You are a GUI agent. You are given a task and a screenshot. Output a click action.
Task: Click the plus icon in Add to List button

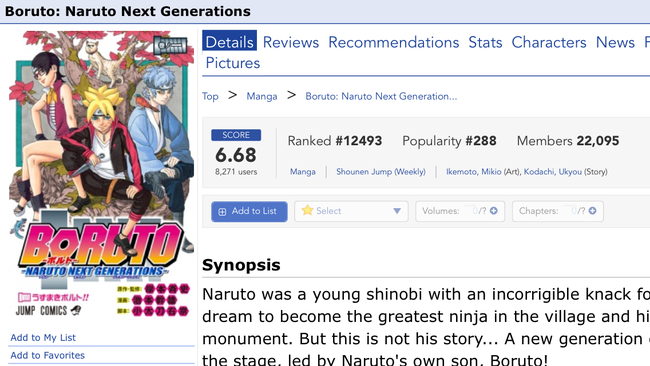click(222, 212)
